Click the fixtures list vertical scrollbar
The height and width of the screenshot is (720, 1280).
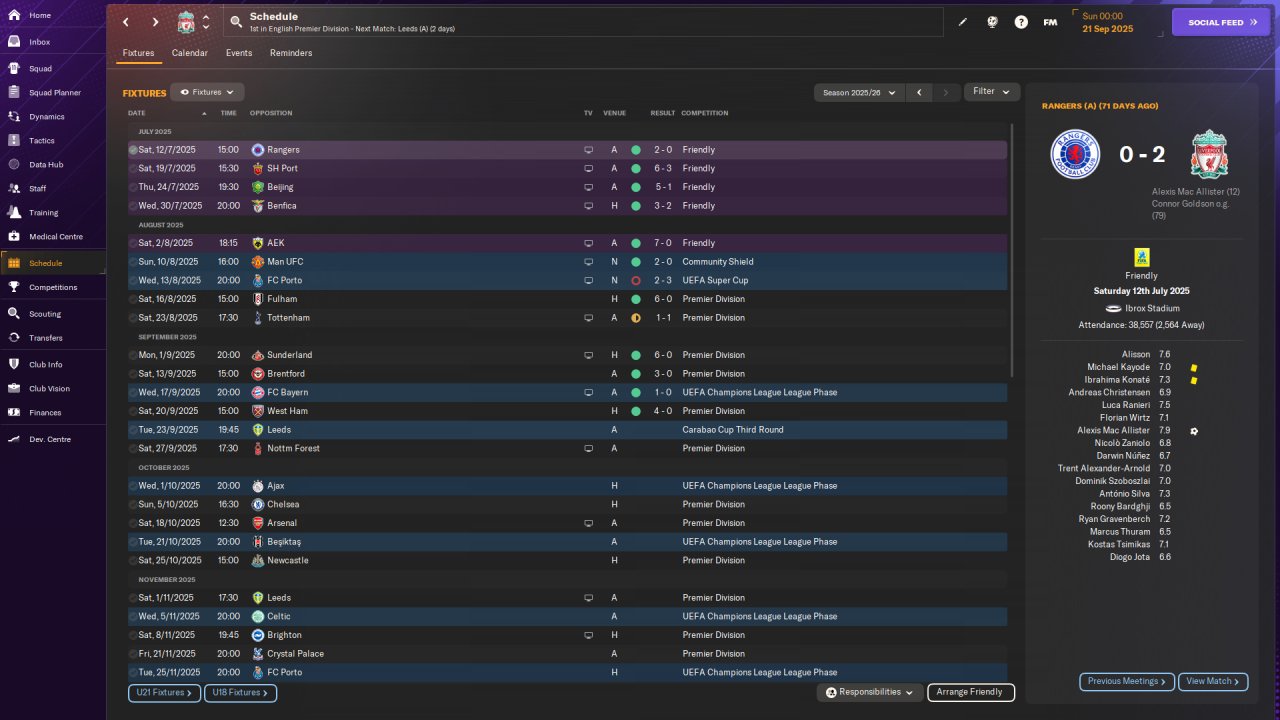(x=1012, y=250)
